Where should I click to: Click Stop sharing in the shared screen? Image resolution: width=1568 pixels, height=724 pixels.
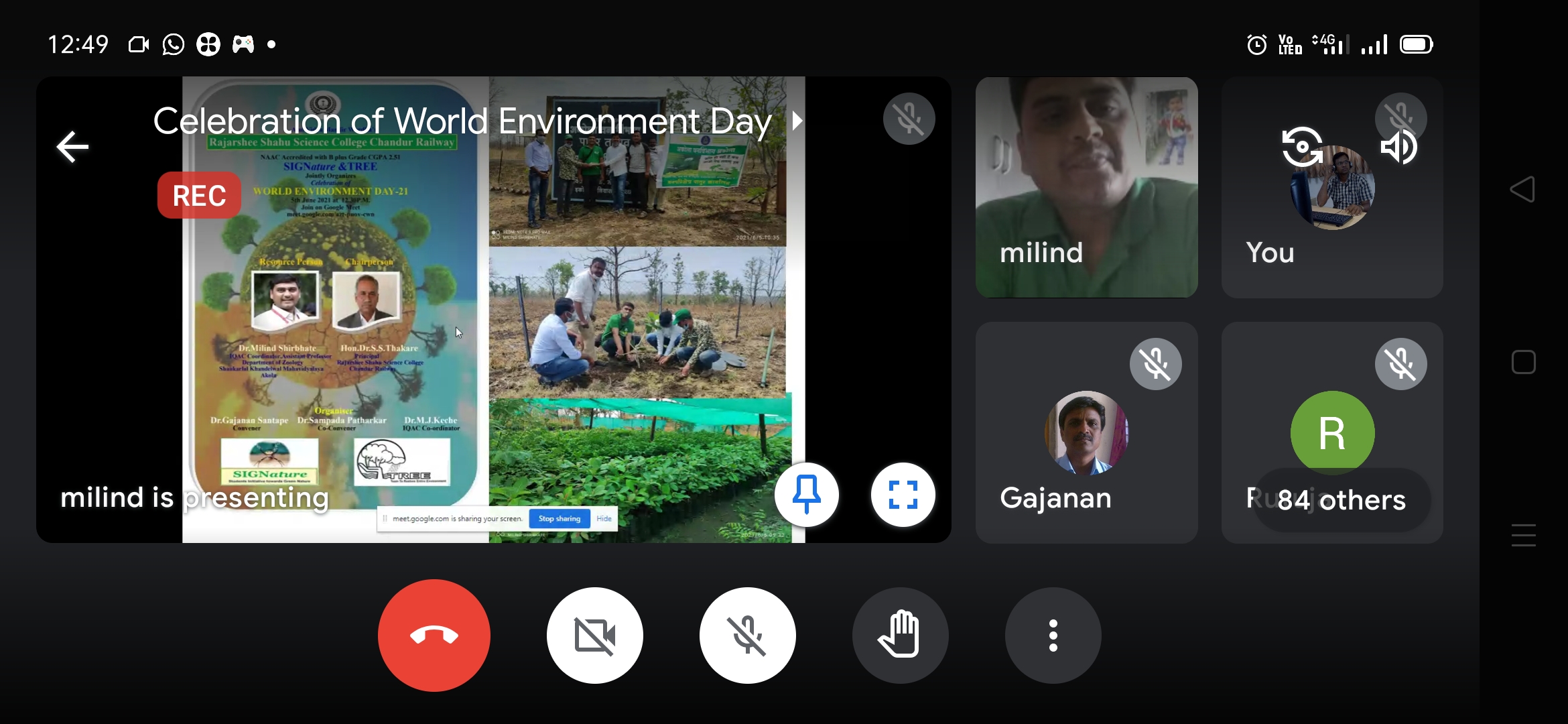(x=559, y=518)
